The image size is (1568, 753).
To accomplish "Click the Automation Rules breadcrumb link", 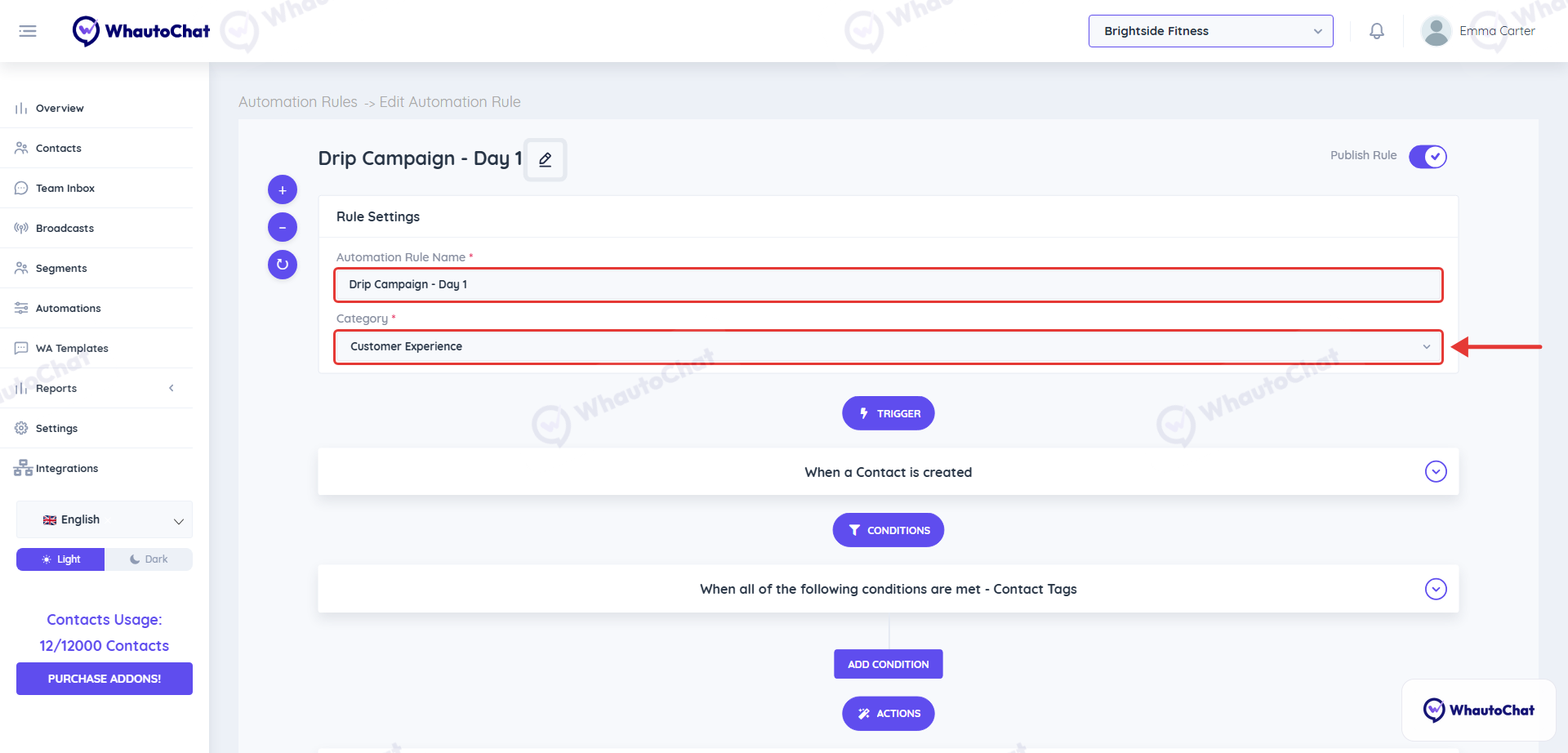I will (x=298, y=102).
